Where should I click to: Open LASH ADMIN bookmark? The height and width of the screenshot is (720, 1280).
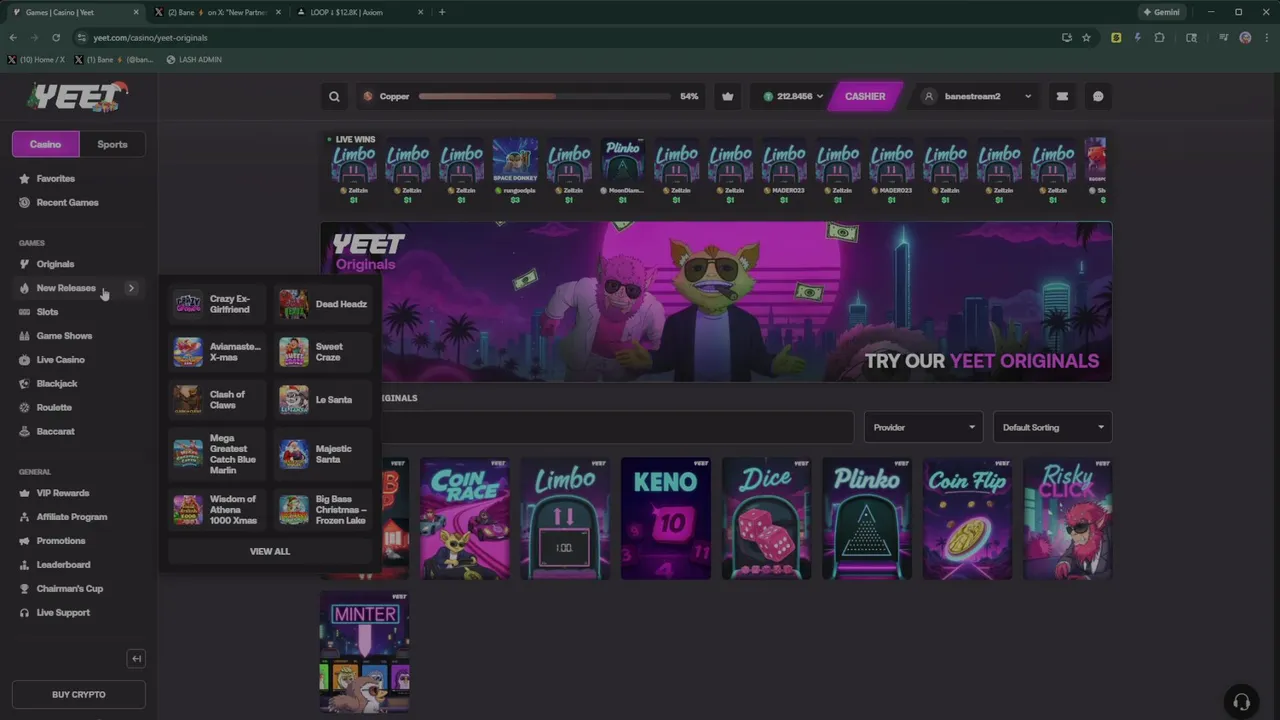pos(194,59)
